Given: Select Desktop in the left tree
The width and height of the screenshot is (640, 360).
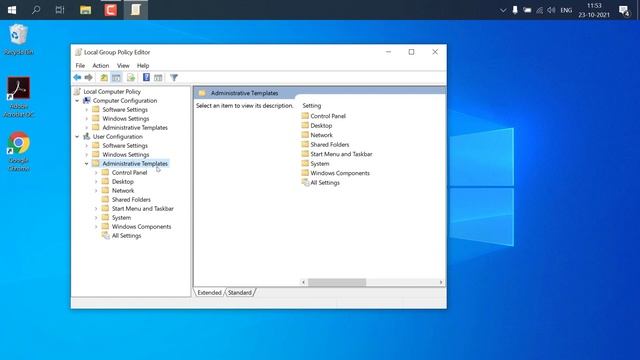Looking at the screenshot, I should pos(122,182).
